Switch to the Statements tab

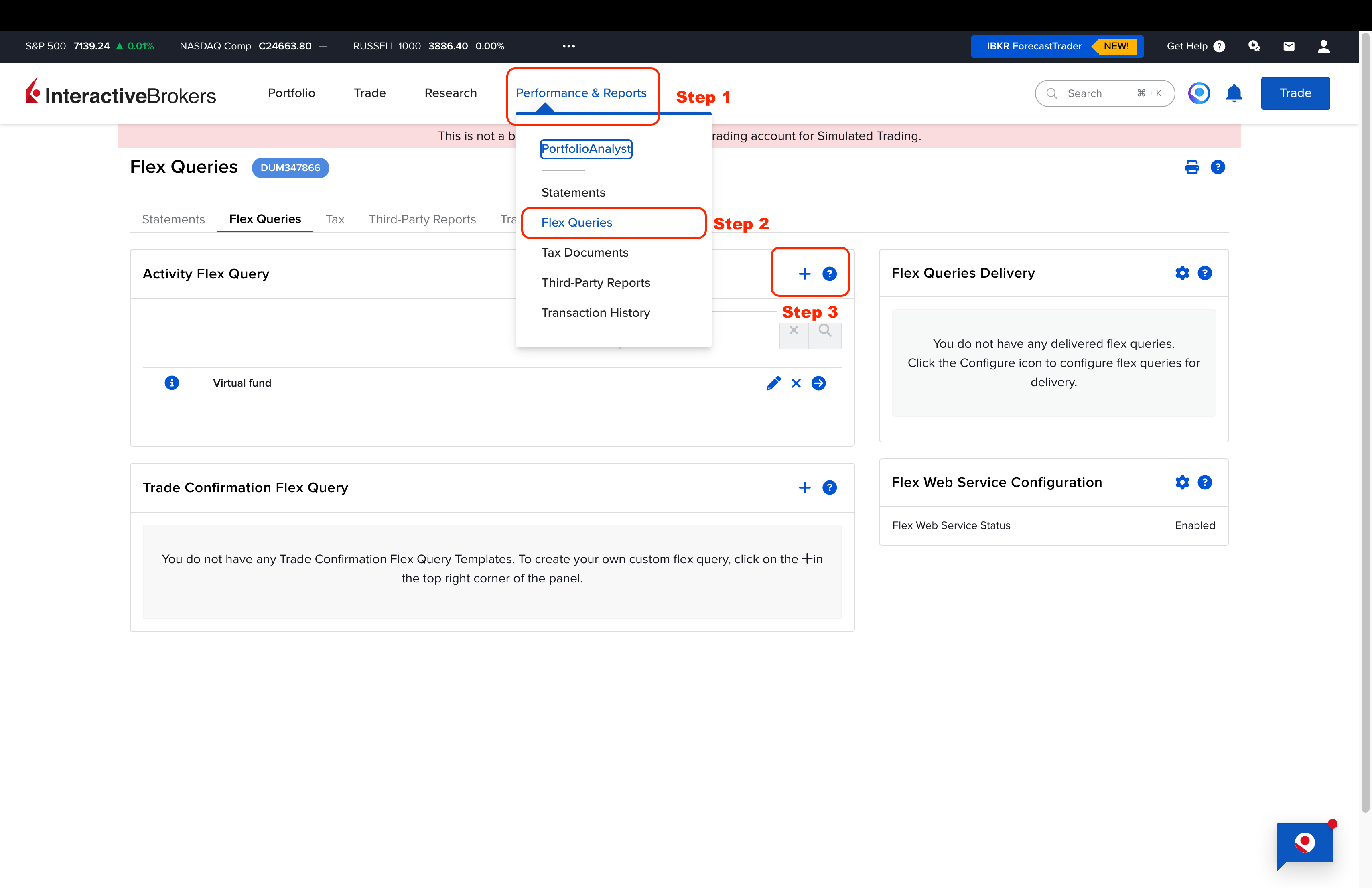coord(173,219)
